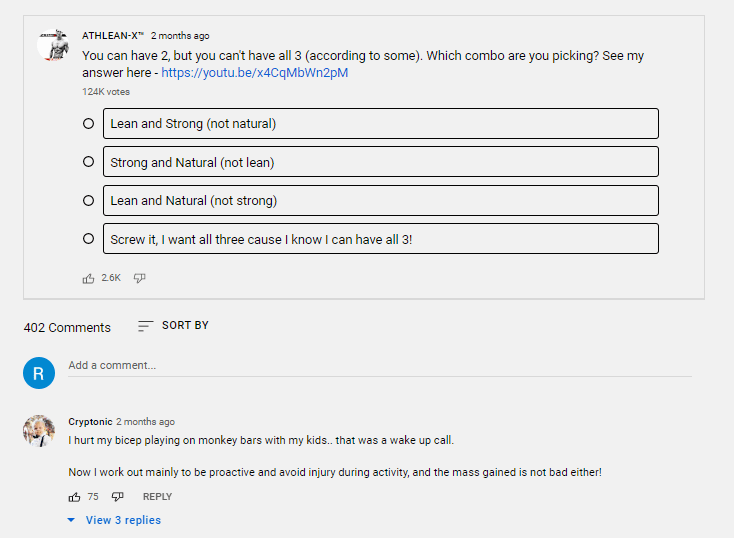Select the Lean and Strong radio button
This screenshot has height=538, width=734.
click(x=89, y=124)
